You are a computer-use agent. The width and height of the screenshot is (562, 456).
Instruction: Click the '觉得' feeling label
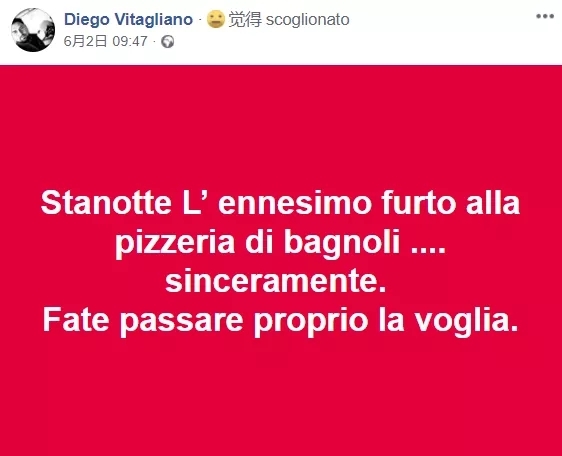pyautogui.click(x=246, y=19)
